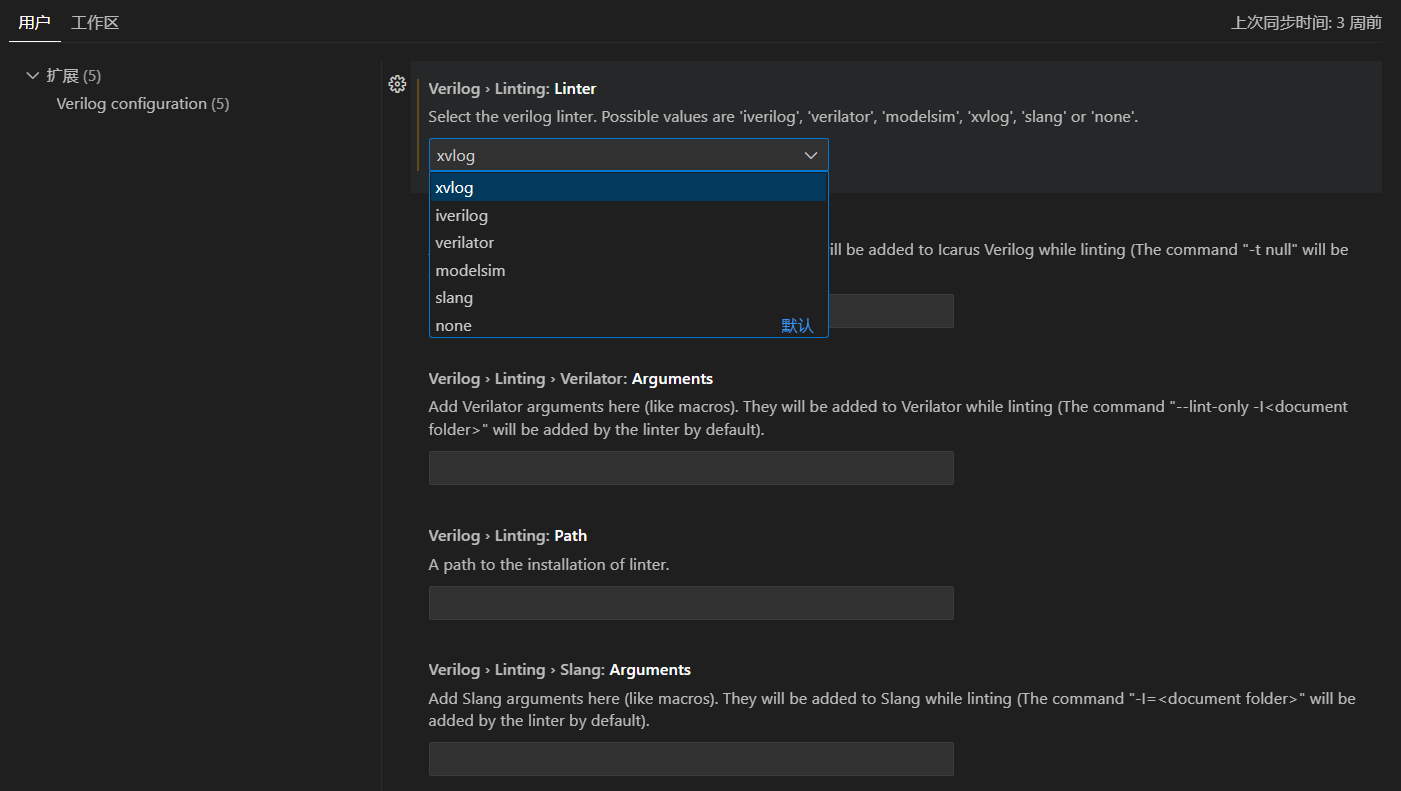Click the Icarus Verilog arguments input field
The image size is (1401, 791).
coord(890,311)
